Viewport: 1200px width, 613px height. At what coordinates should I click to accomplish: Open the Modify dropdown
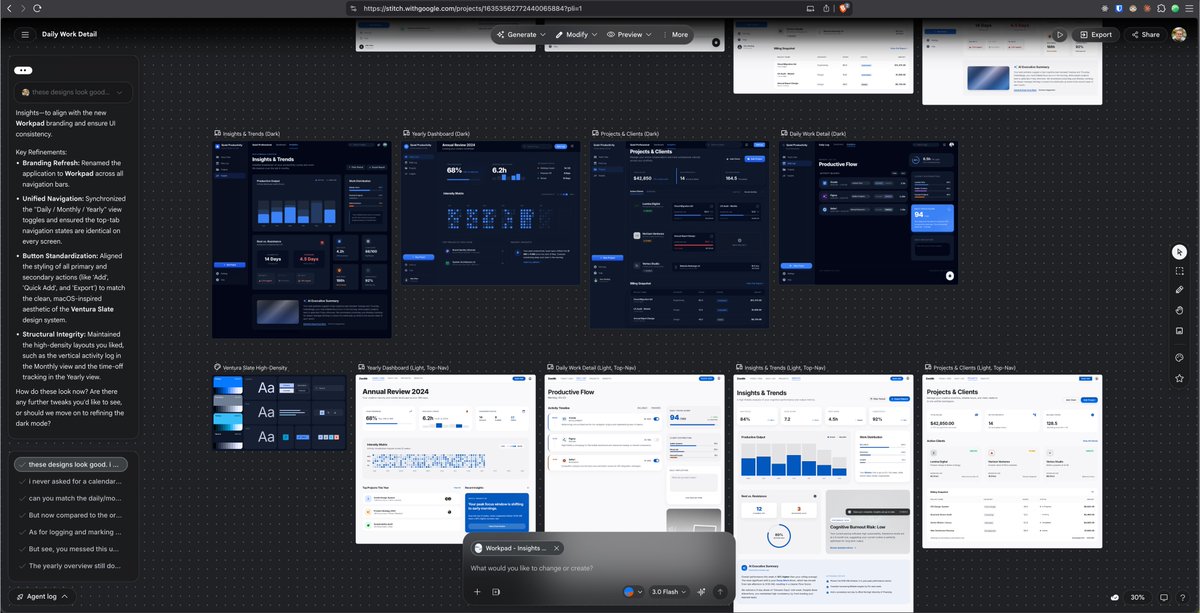576,34
